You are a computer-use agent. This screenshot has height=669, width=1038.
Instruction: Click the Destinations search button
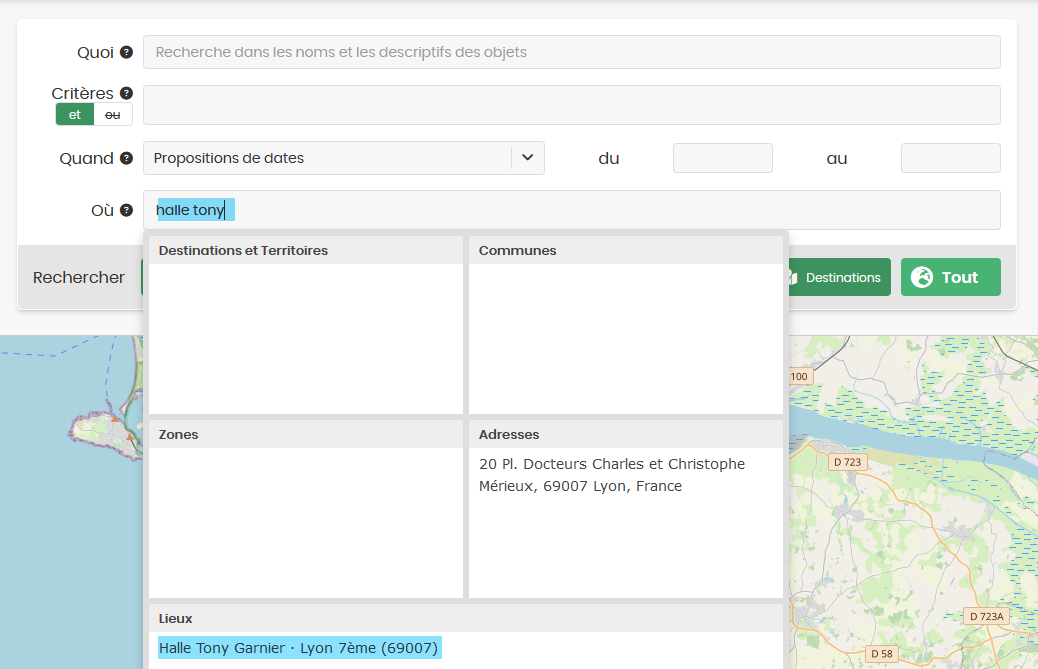click(839, 277)
